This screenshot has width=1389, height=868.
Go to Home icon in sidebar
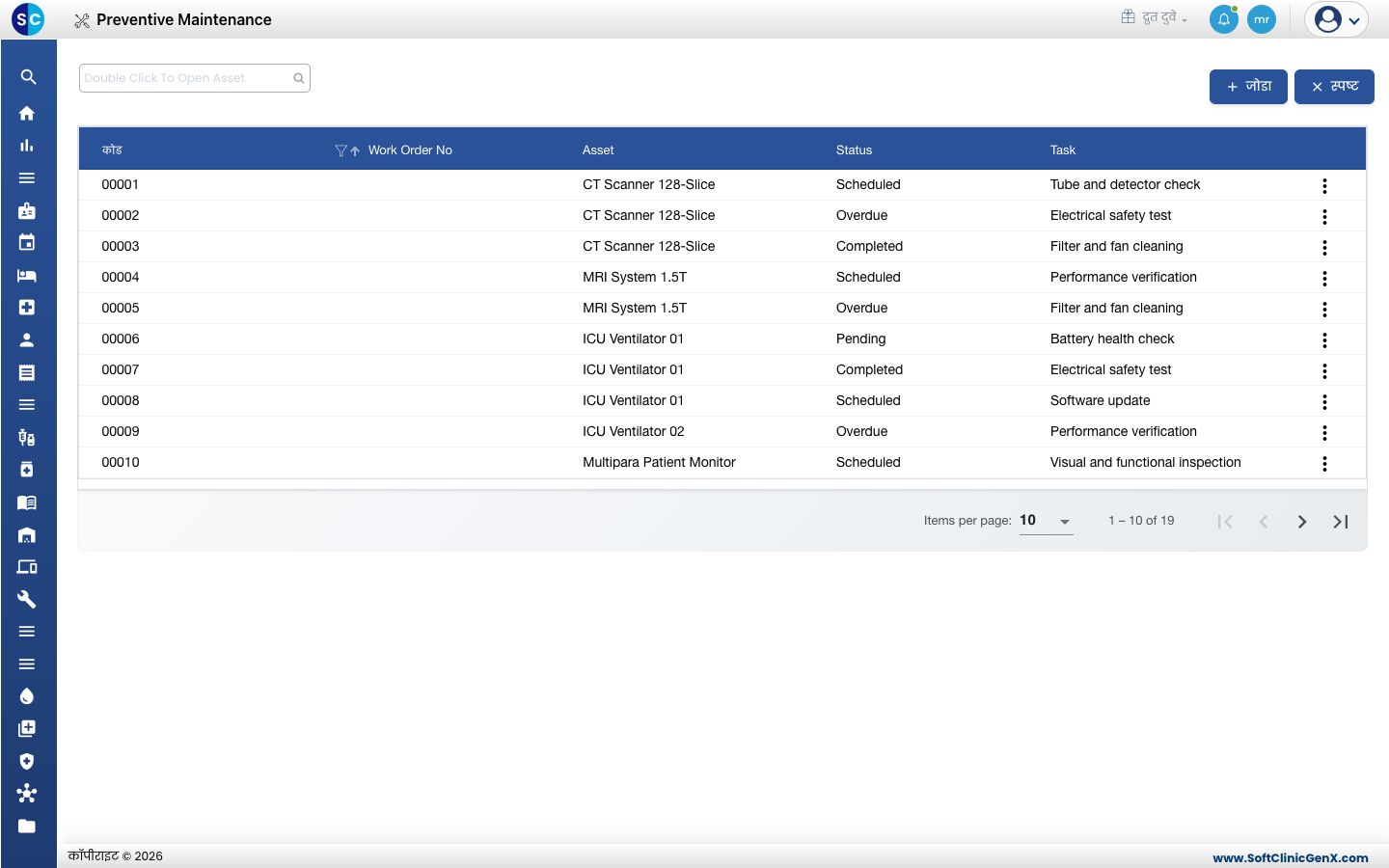[x=27, y=113]
